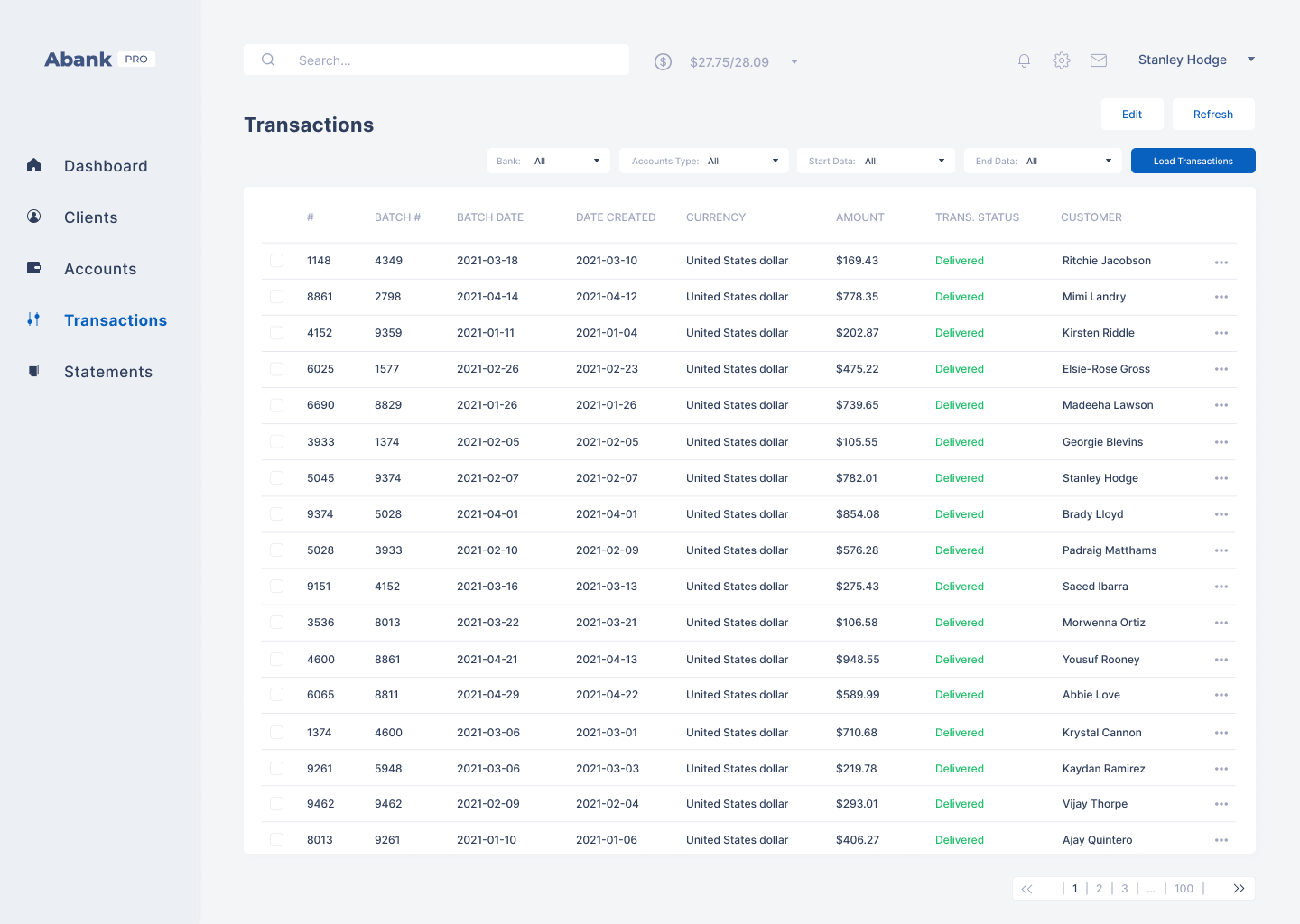
Task: Go to previous pages with double-left arrow
Action: click(1027, 889)
